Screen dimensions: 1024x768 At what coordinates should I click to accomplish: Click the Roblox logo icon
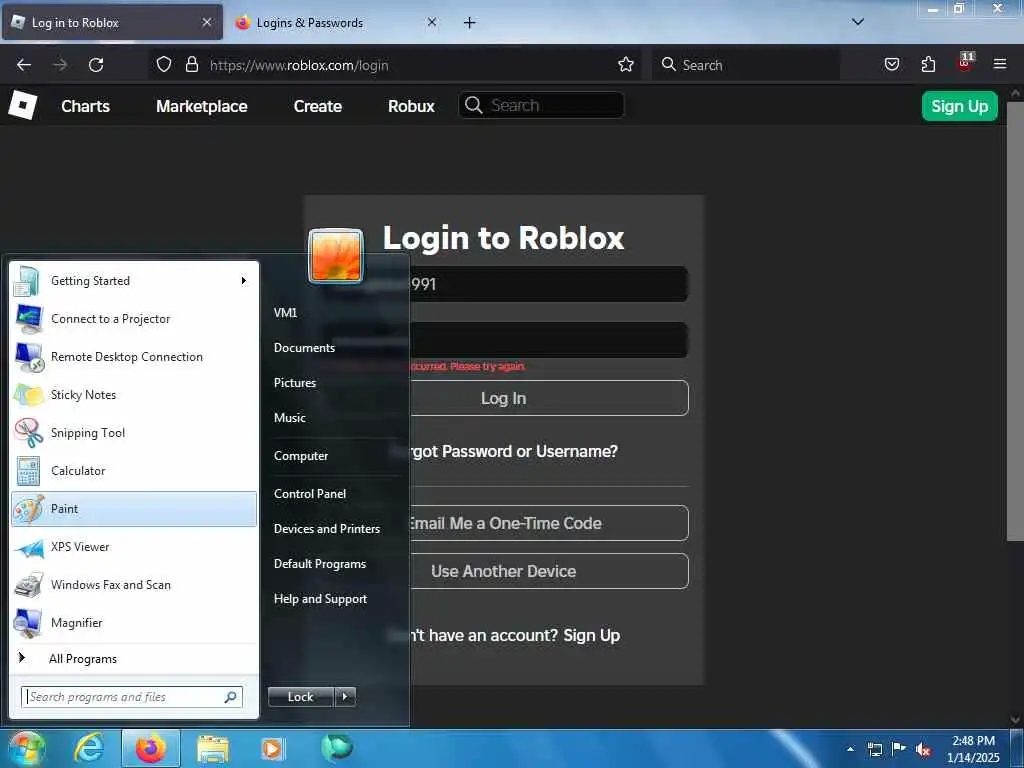pyautogui.click(x=23, y=105)
